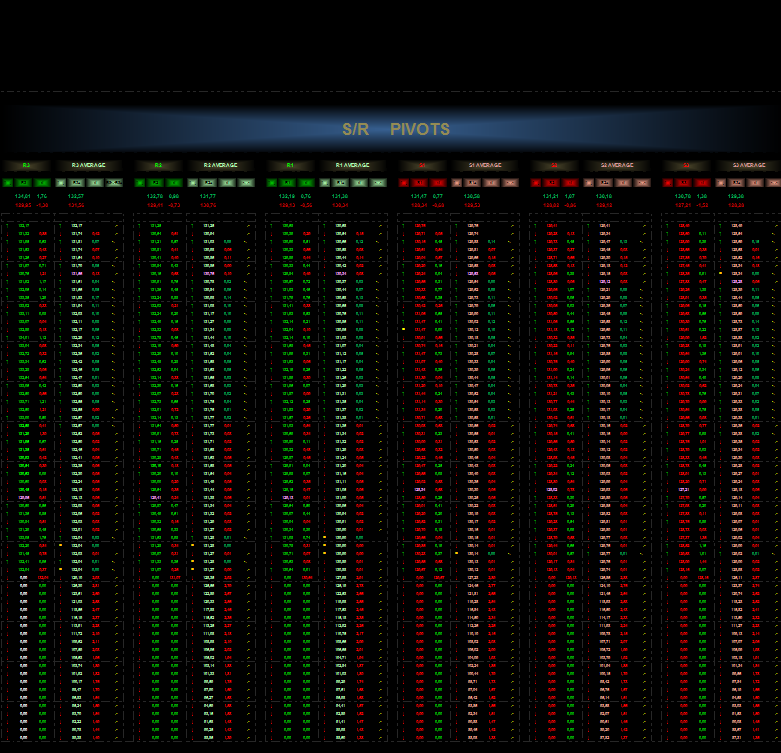
Task: Click the S3a column box
Action: click(736, 183)
